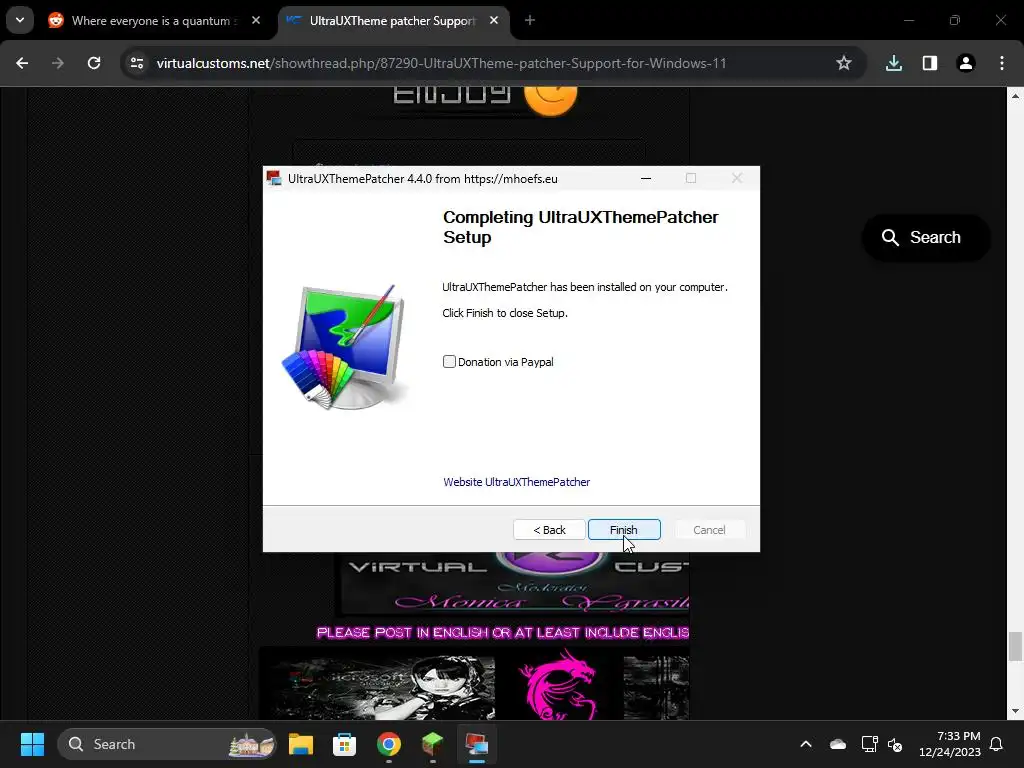Select the UltraUXTheme patcher Support tab
The height and width of the screenshot is (768, 1024).
tap(393, 21)
